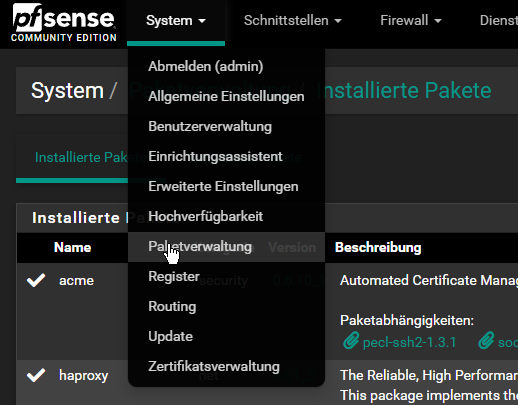The image size is (518, 405).
Task: Click the checkmark icon beside acme
Action: click(36, 280)
